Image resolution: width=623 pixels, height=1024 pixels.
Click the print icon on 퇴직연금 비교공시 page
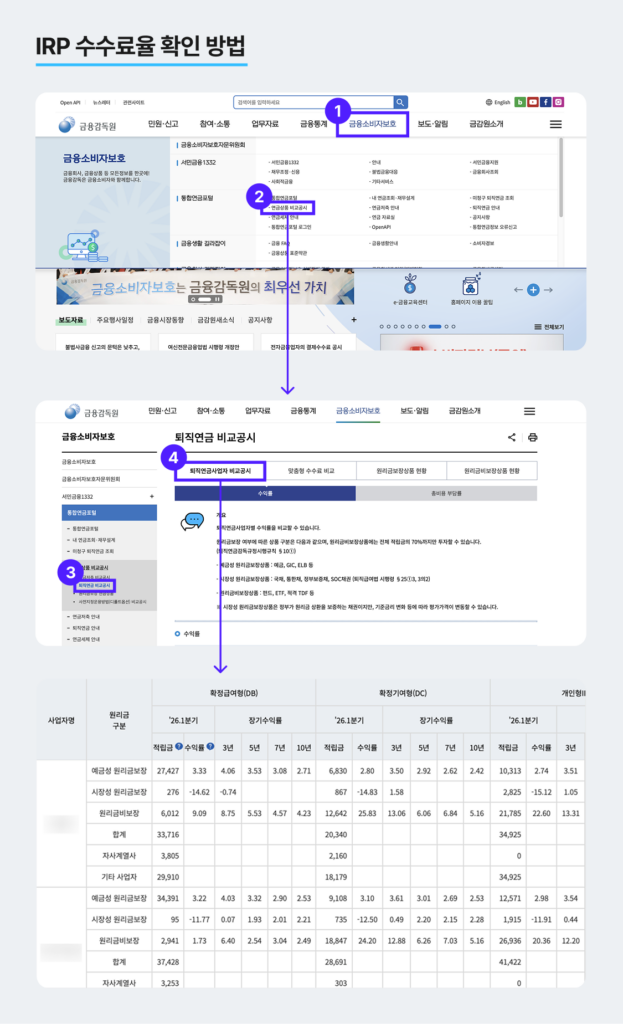(533, 437)
